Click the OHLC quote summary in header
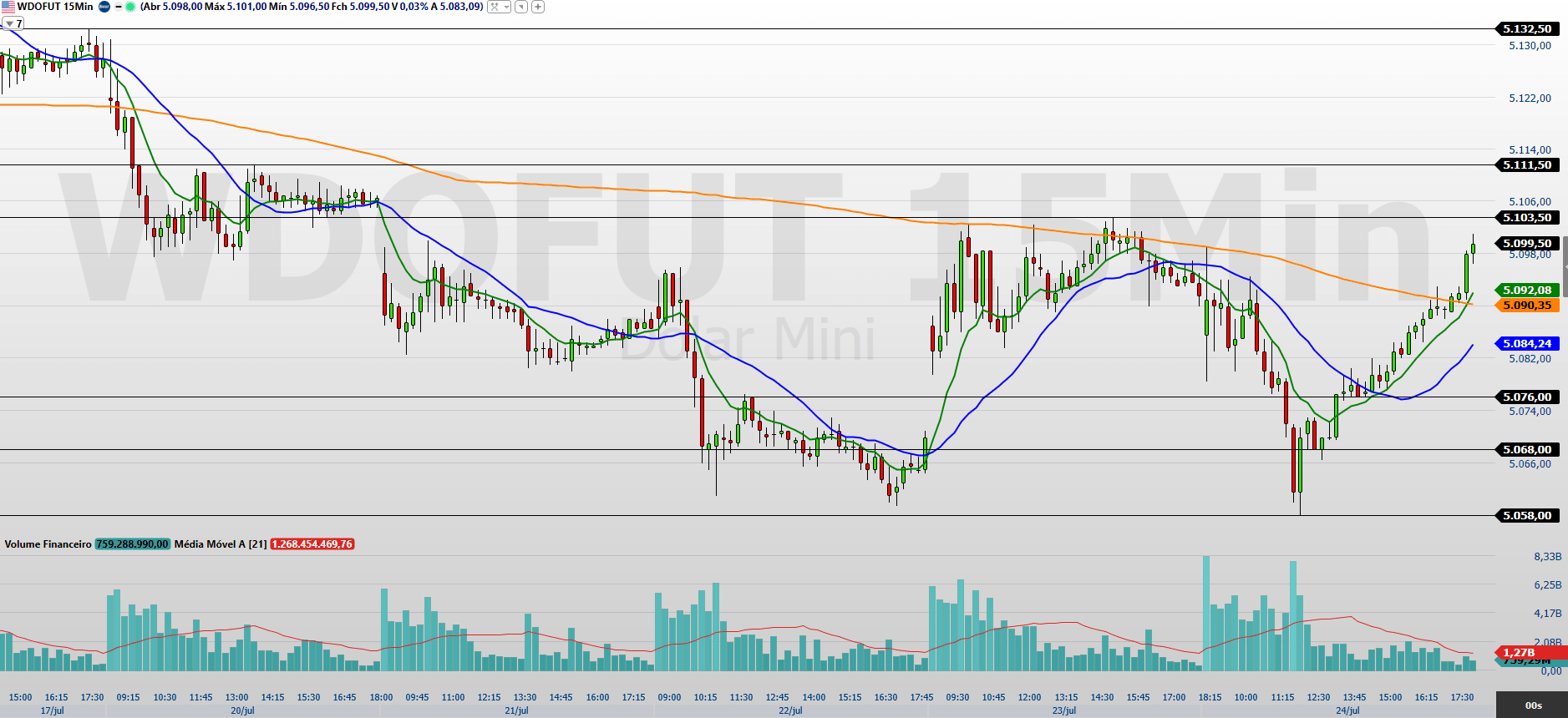This screenshot has width=1568, height=718. 312,7
